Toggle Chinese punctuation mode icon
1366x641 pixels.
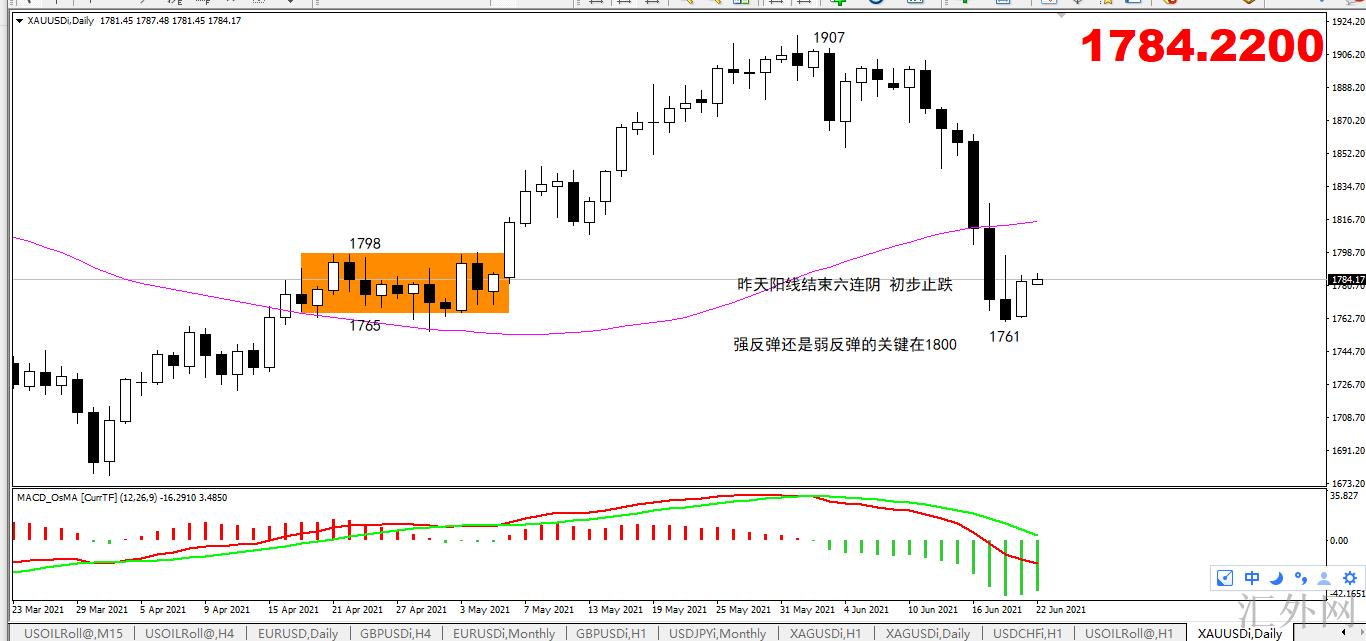tap(1300, 578)
